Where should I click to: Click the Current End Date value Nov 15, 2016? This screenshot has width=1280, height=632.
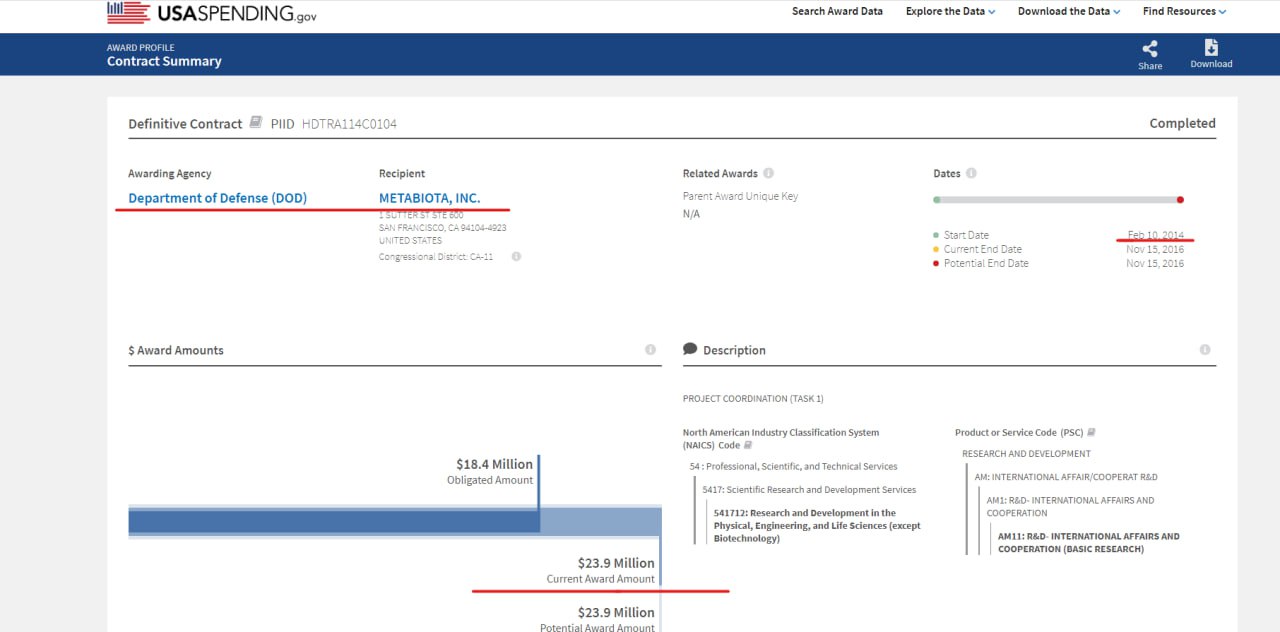click(x=1155, y=249)
